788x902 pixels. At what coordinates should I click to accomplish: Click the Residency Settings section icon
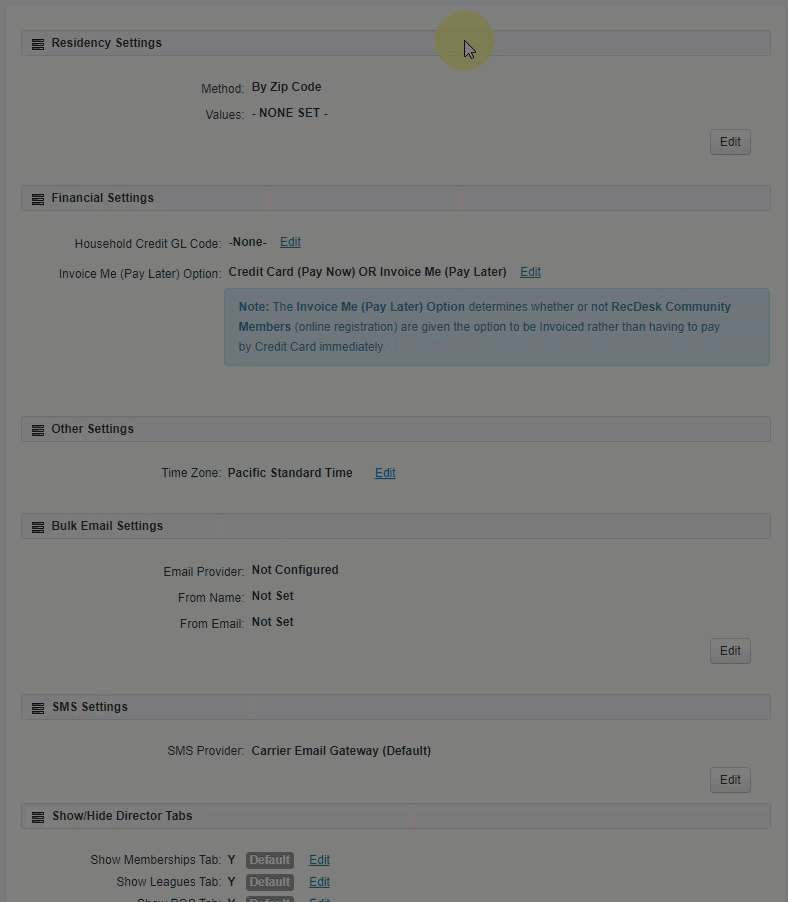pos(38,44)
